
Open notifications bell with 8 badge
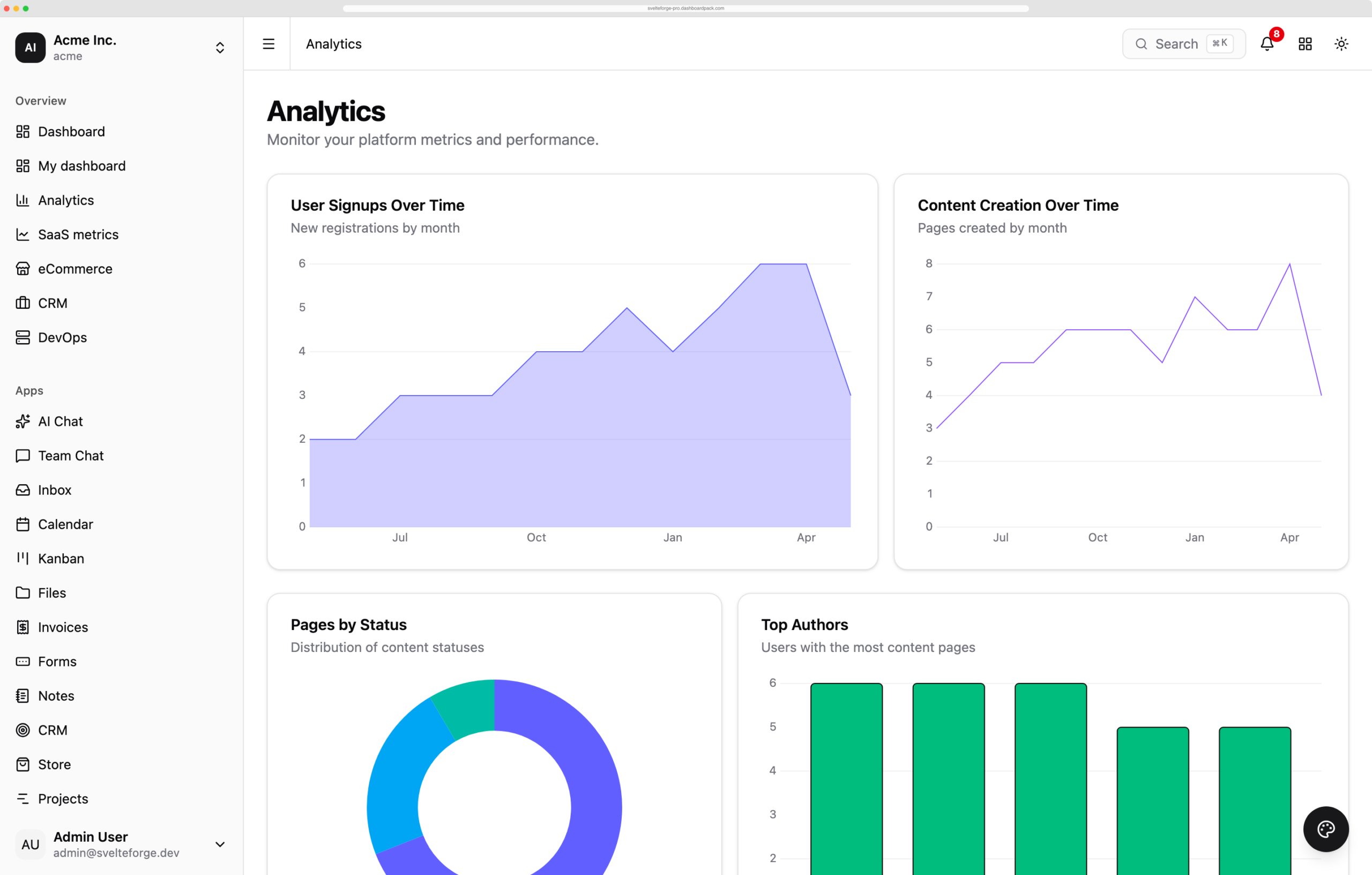tap(1267, 43)
